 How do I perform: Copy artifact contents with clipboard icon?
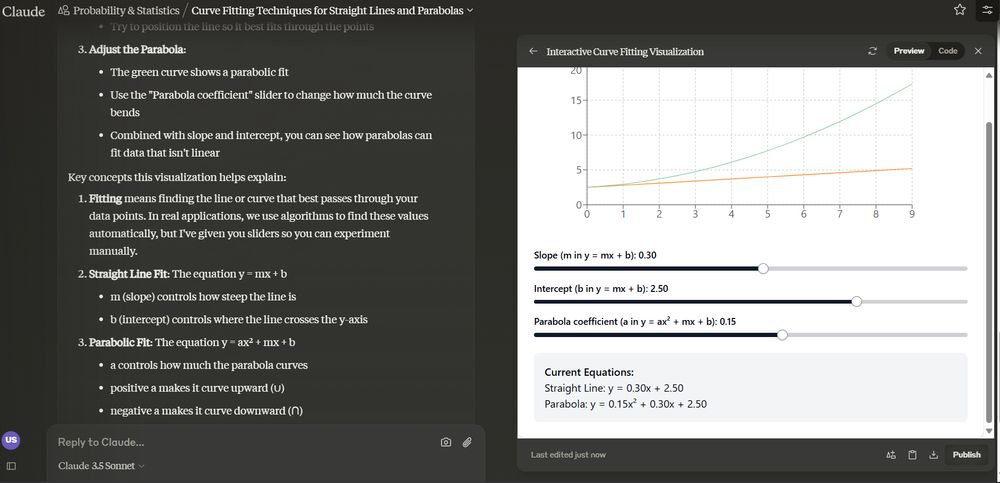coord(912,455)
